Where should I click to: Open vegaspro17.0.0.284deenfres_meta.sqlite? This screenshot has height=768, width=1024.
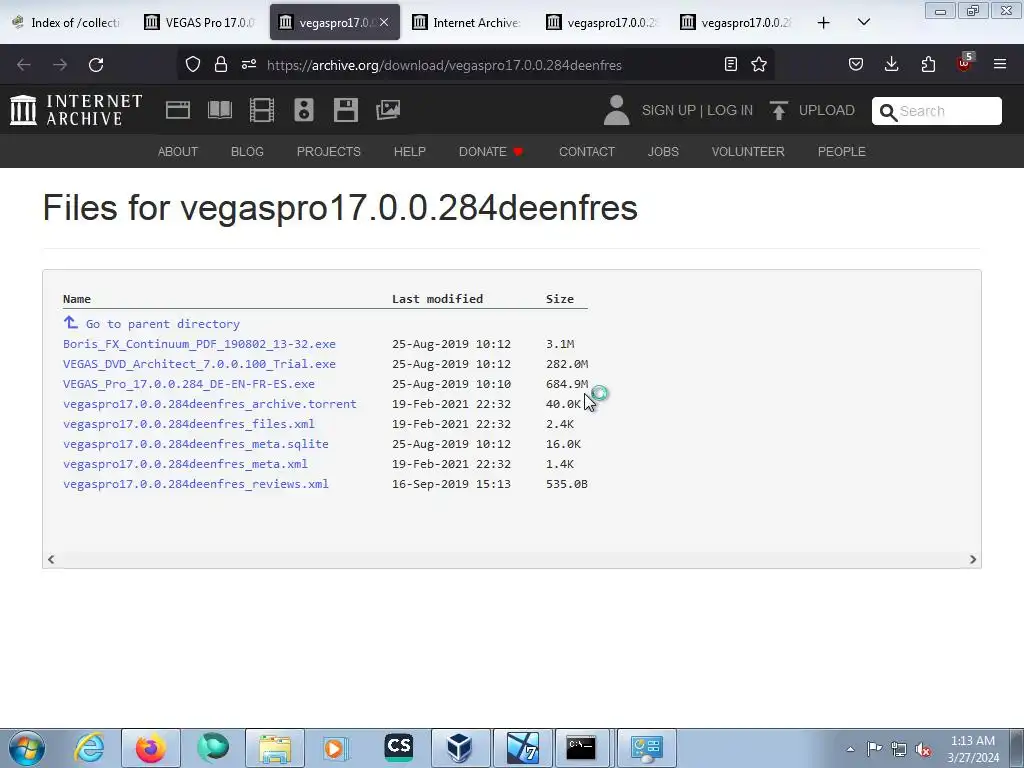(196, 444)
